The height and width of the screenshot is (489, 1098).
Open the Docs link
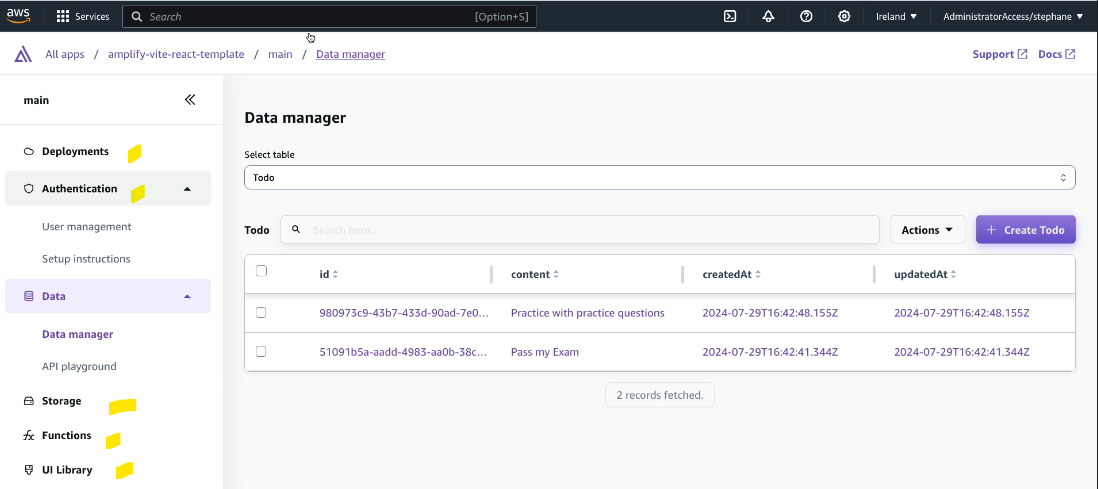[1057, 54]
